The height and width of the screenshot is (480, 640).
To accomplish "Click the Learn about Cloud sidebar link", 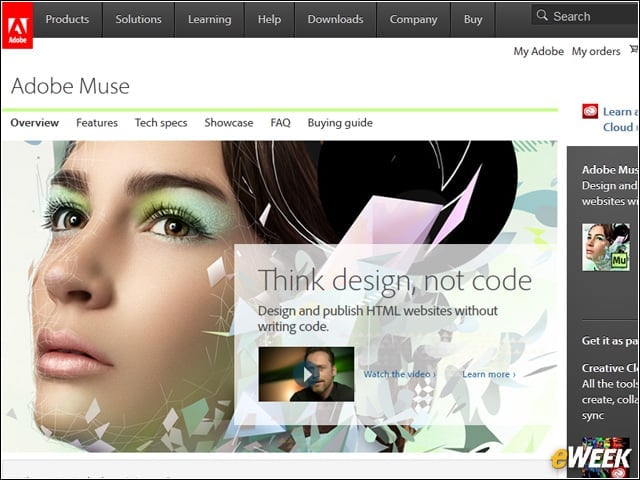I will [621, 119].
